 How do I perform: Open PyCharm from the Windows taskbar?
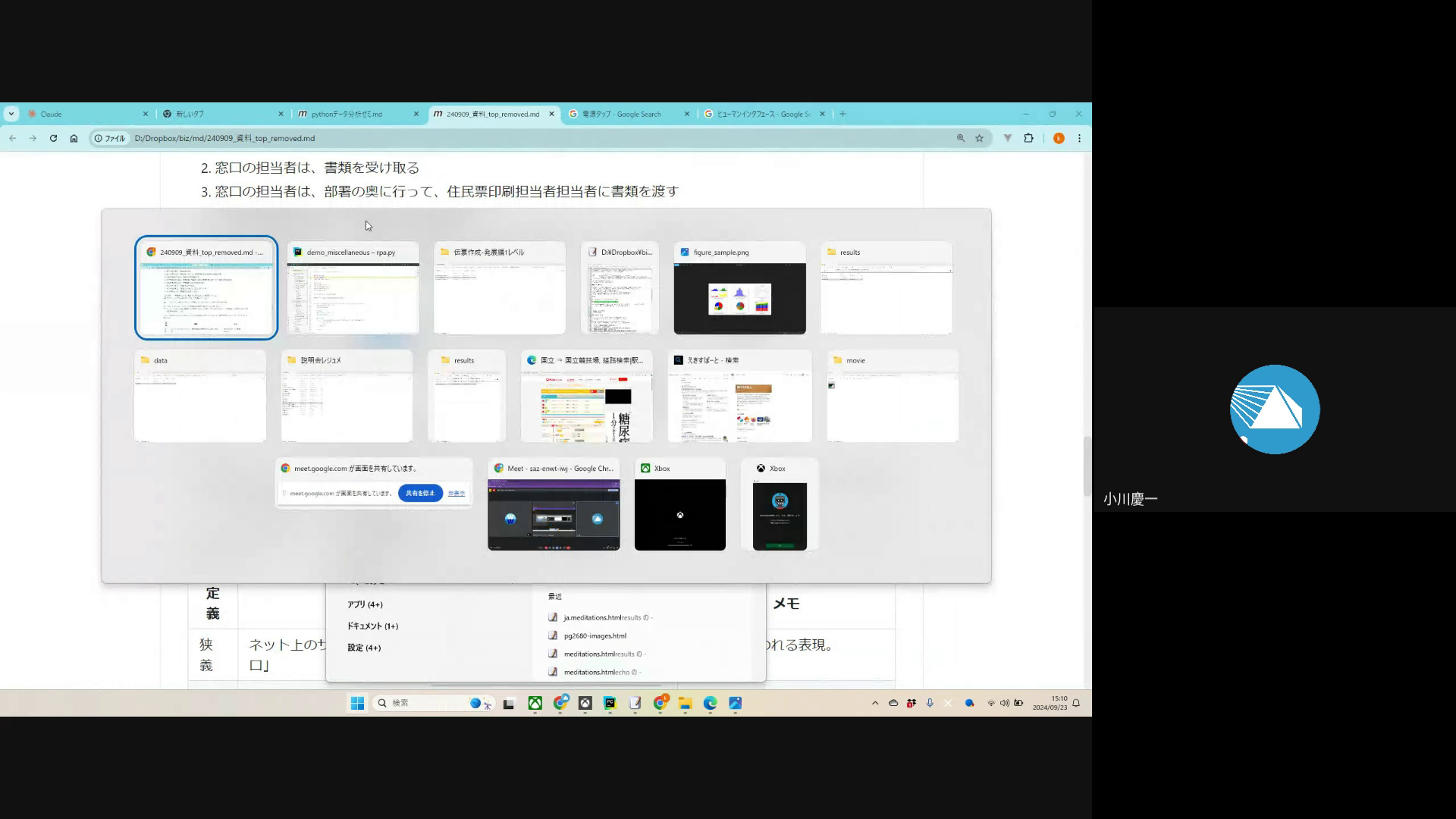tap(610, 704)
